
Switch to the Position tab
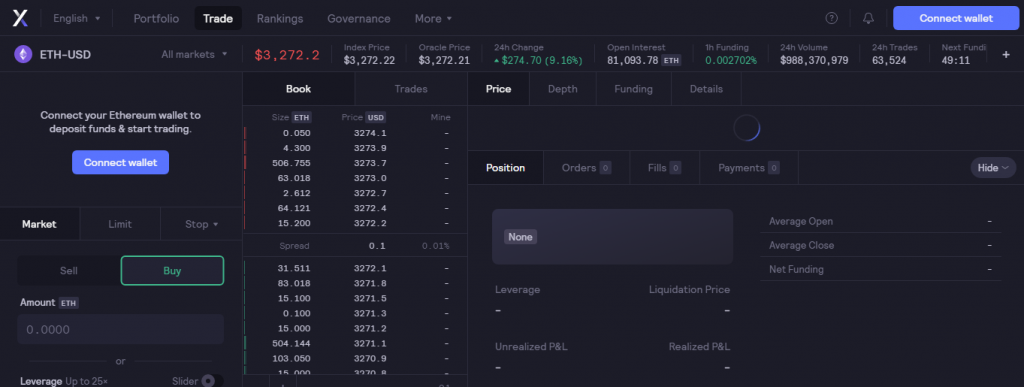point(505,168)
